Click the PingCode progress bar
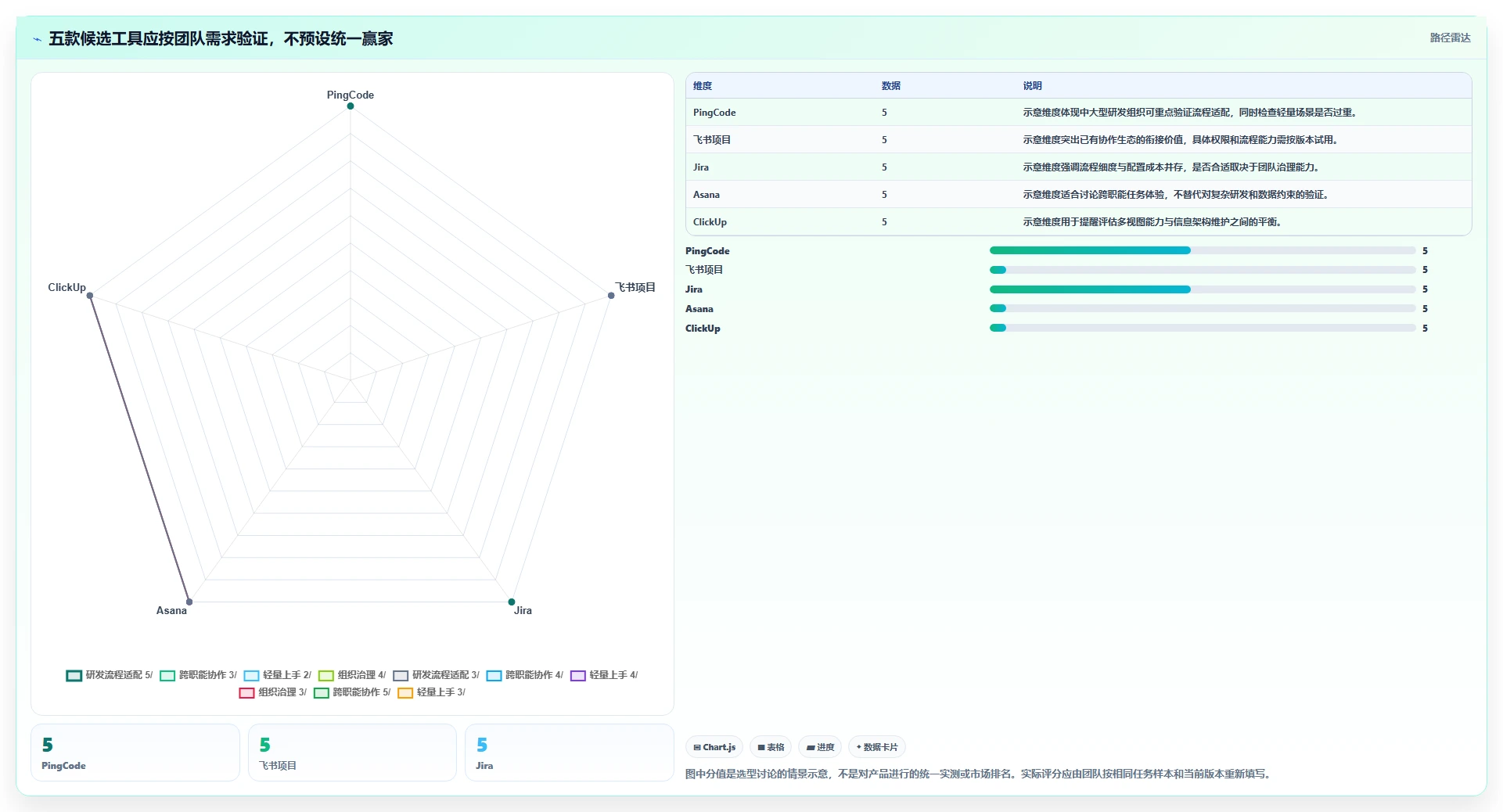The width and height of the screenshot is (1503, 812). coord(1203,250)
